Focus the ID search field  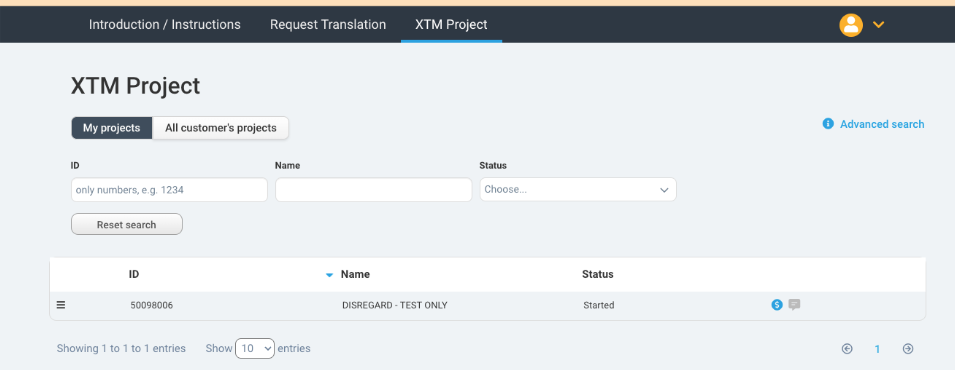(169, 190)
